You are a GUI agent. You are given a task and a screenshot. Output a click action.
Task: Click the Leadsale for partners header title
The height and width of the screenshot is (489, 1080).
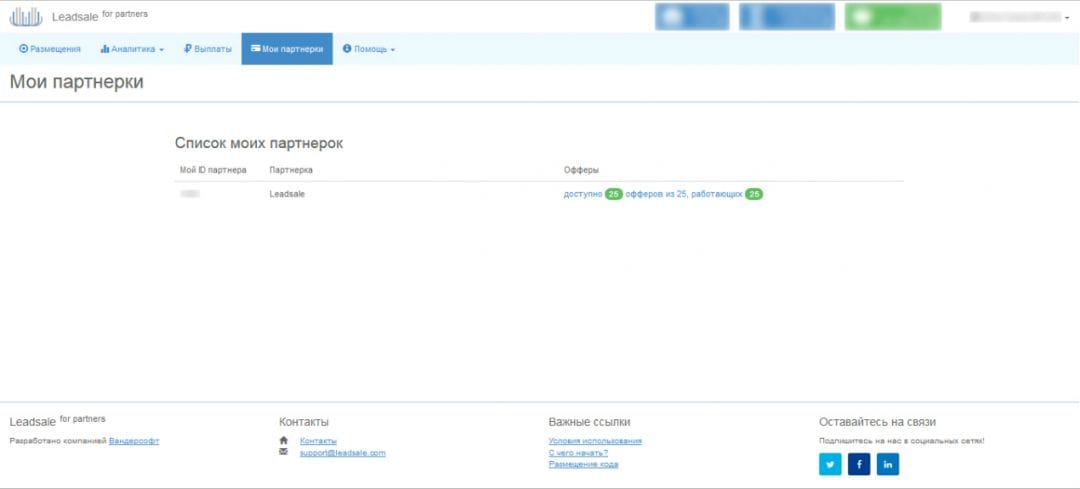click(100, 16)
